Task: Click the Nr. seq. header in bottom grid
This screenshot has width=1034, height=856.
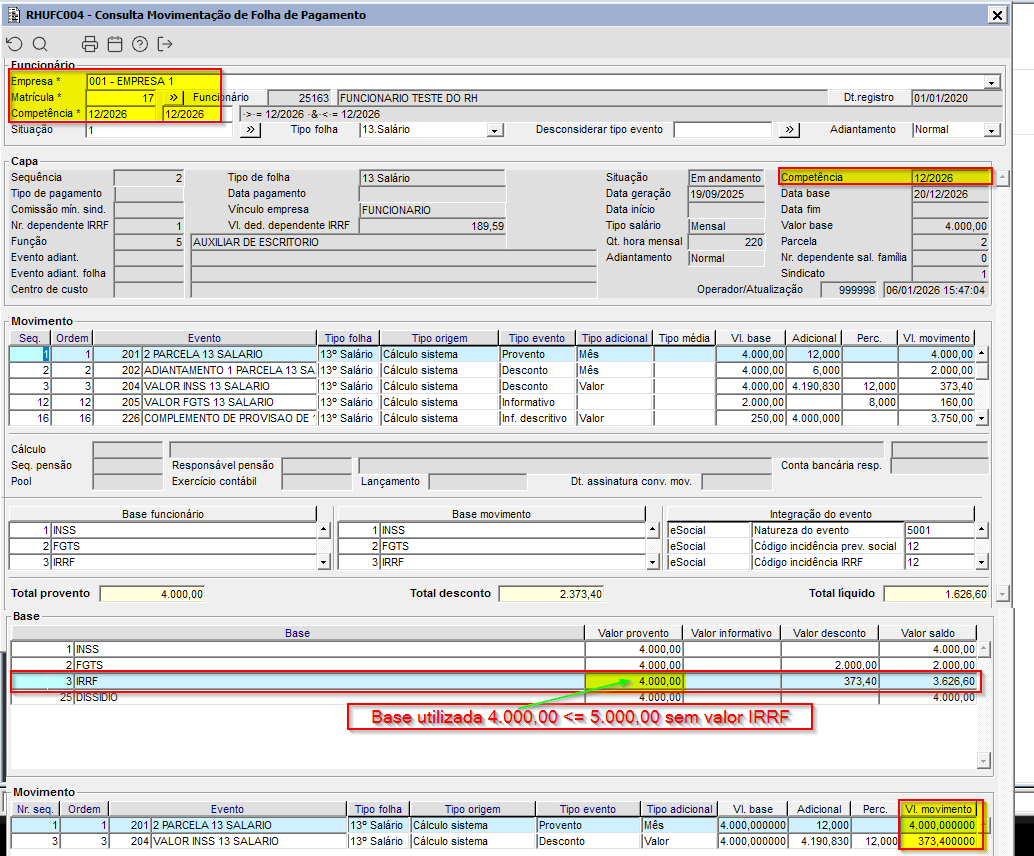Action: click(x=35, y=809)
